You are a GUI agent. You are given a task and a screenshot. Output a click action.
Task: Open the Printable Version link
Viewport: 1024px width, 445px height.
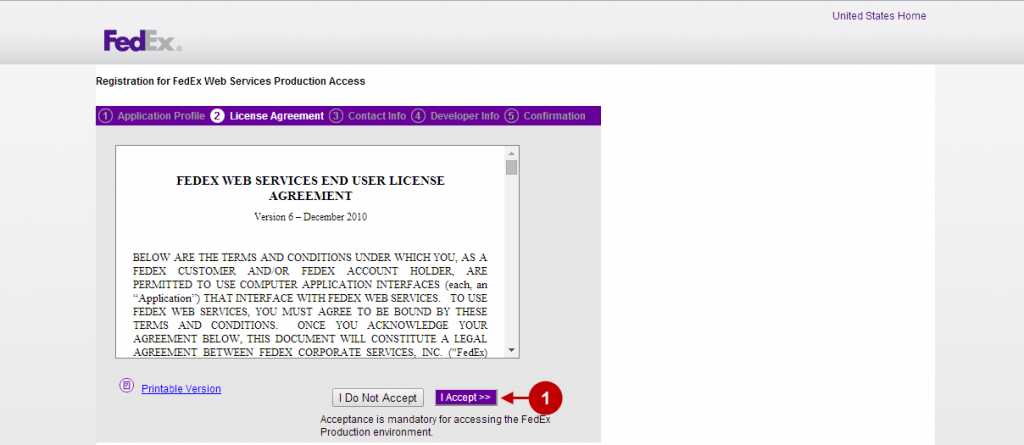click(181, 389)
